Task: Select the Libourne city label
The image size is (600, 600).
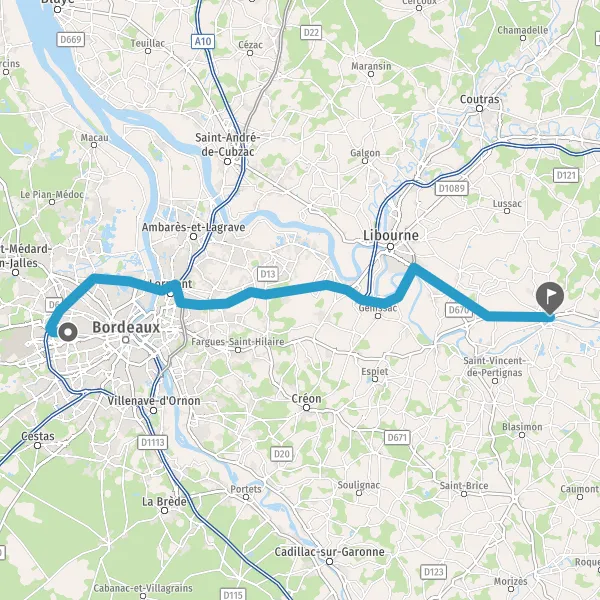Action: (x=391, y=235)
